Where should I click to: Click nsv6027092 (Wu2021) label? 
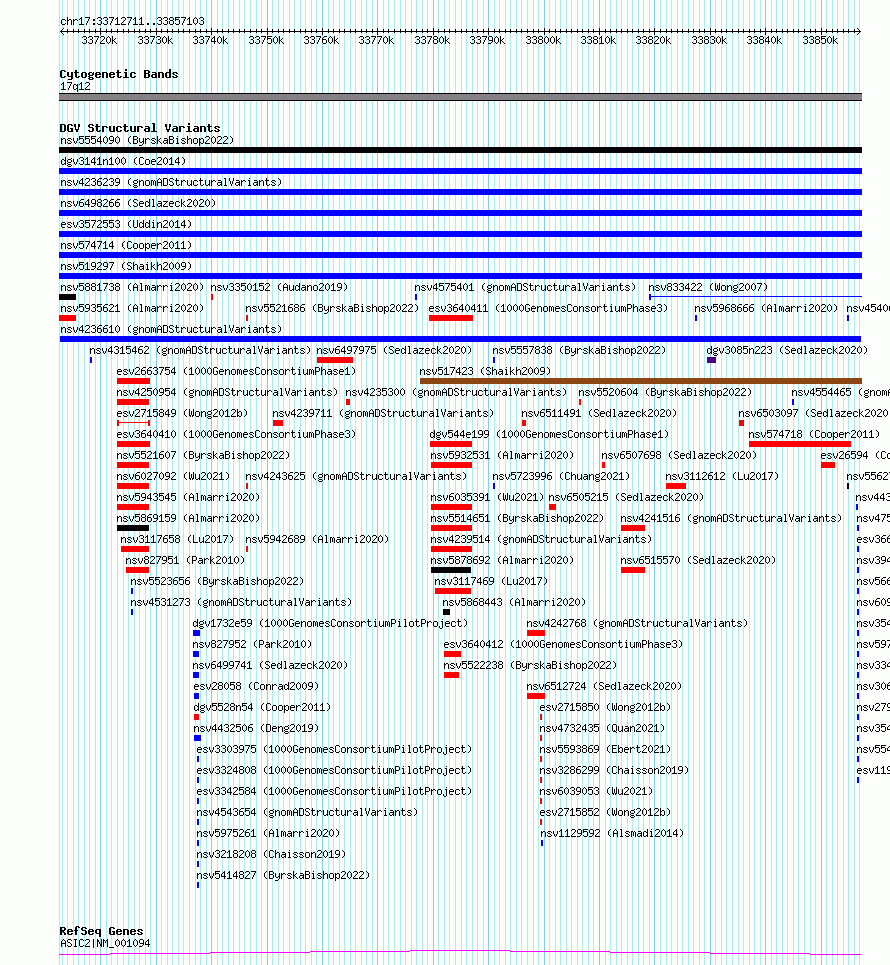pyautogui.click(x=173, y=476)
